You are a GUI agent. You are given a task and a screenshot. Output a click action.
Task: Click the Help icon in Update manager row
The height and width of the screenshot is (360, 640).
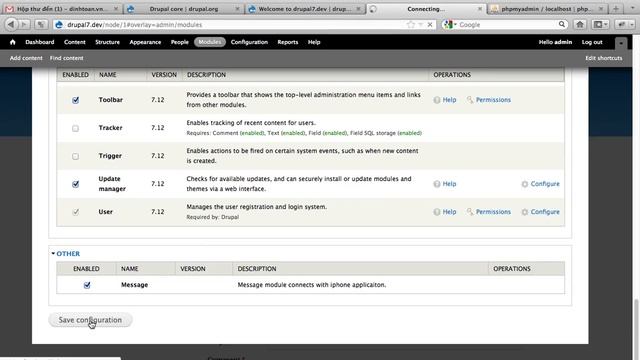point(437,184)
